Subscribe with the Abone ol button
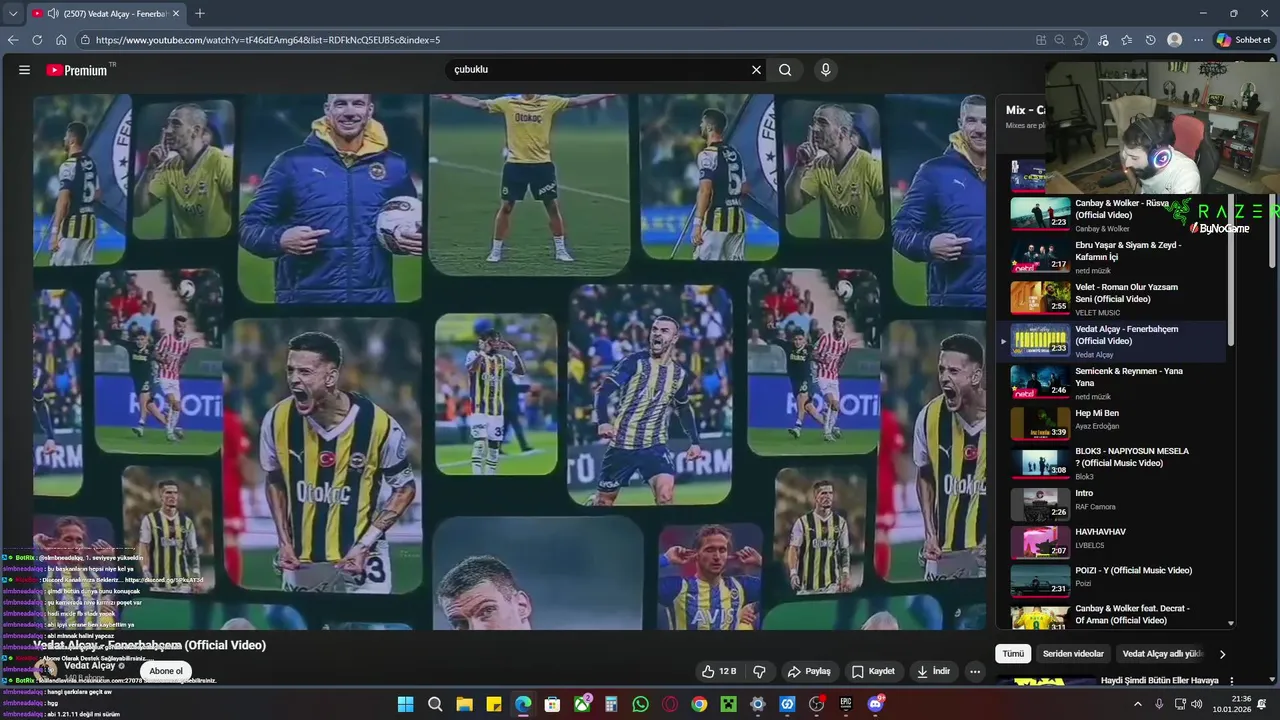This screenshot has width=1280, height=720. [166, 671]
